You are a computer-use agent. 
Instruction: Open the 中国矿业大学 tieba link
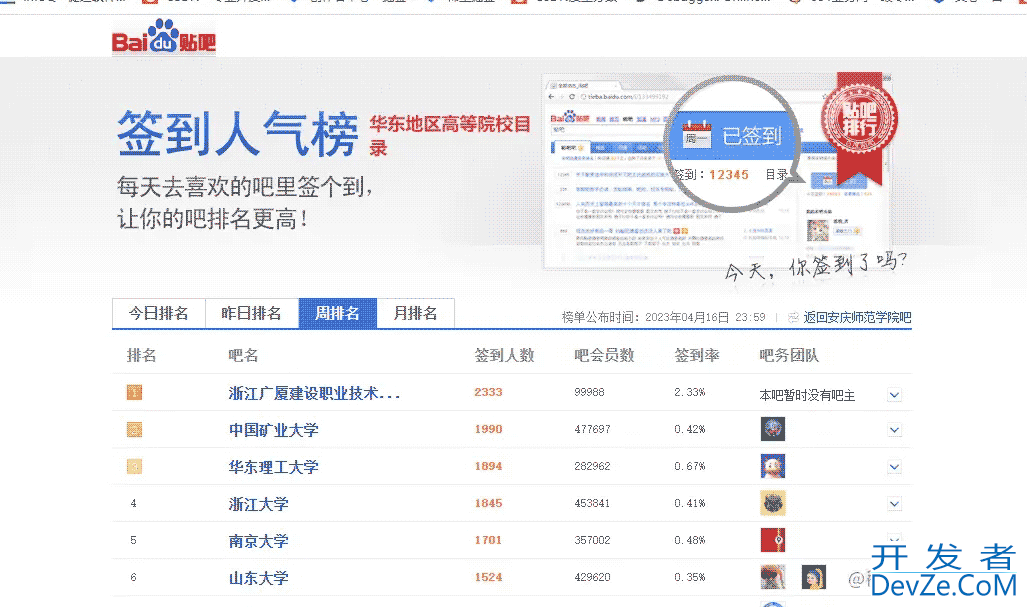(273, 430)
